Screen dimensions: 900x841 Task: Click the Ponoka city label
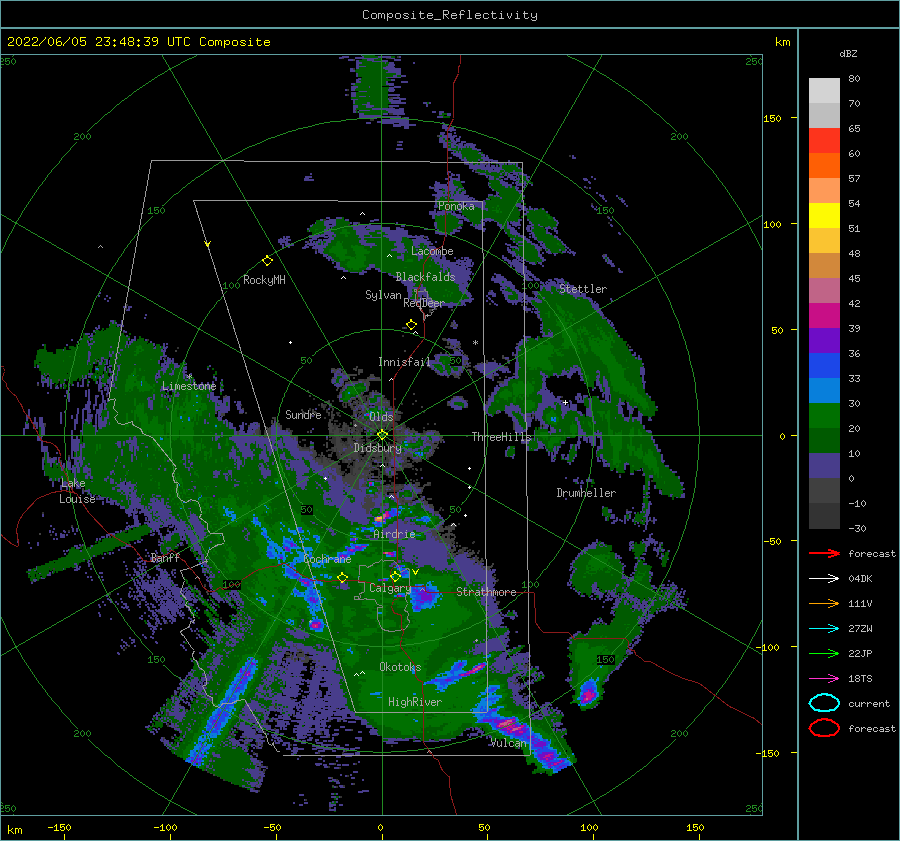(x=456, y=206)
